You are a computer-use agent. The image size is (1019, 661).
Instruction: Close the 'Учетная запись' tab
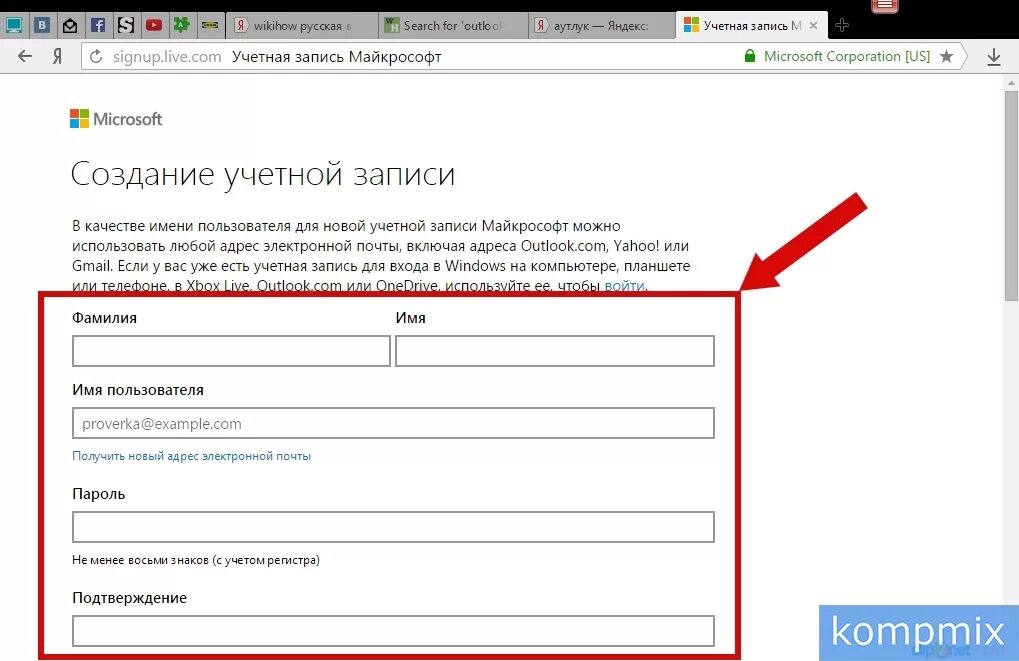pyautogui.click(x=814, y=25)
